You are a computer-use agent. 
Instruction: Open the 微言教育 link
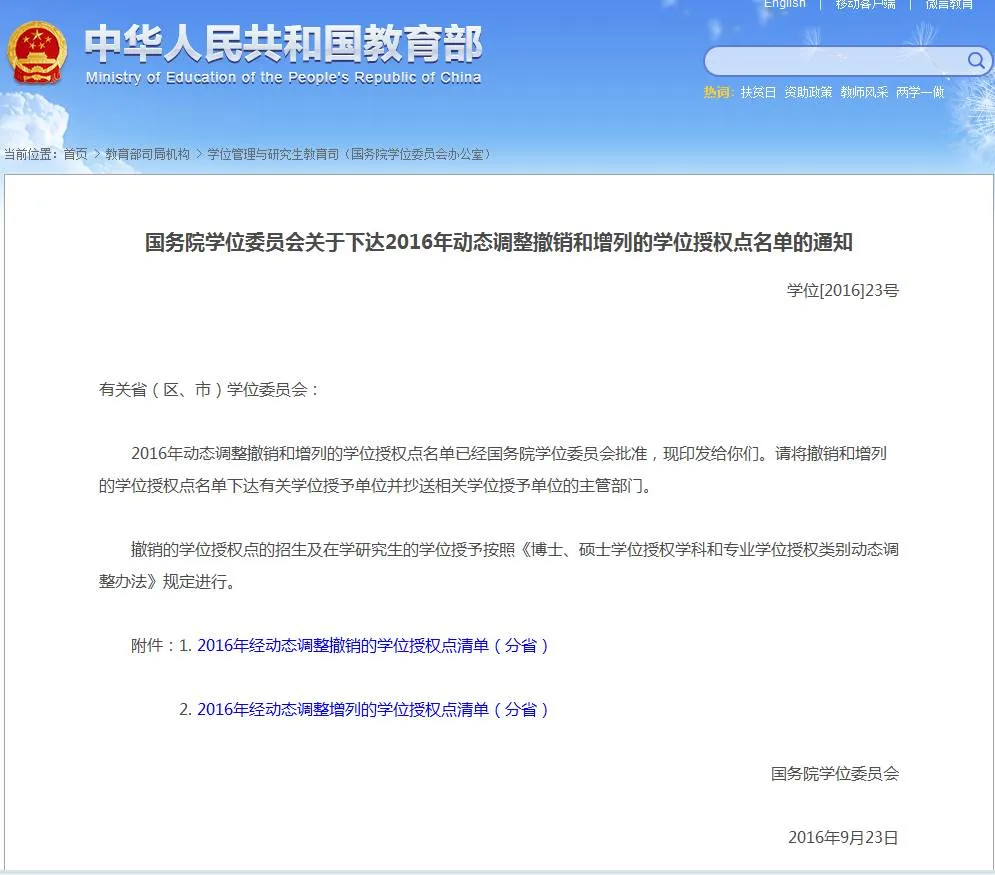coord(949,4)
